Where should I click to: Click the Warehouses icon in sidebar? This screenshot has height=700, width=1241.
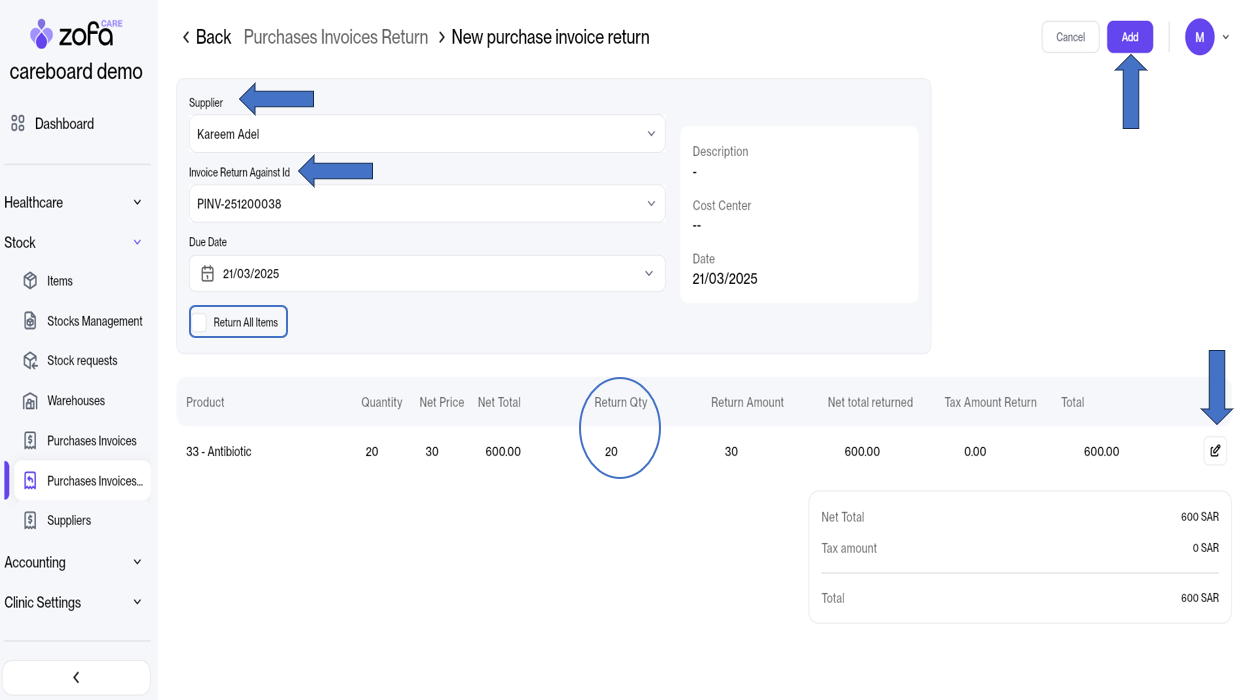(x=30, y=401)
